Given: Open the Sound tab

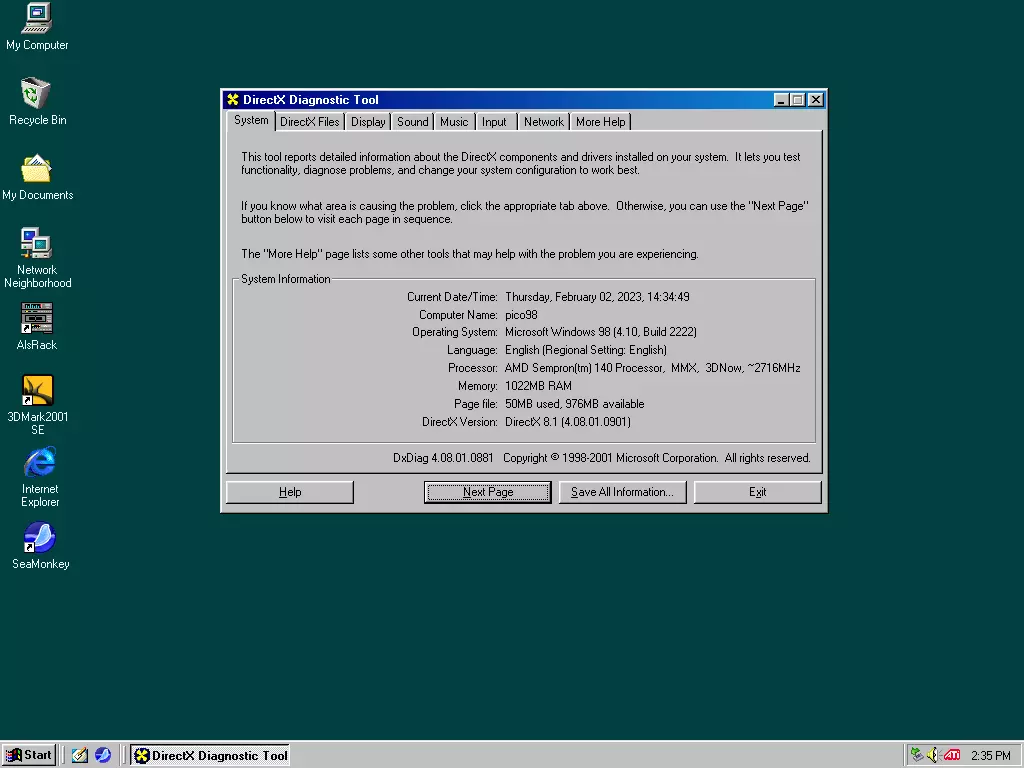Looking at the screenshot, I should click(413, 122).
